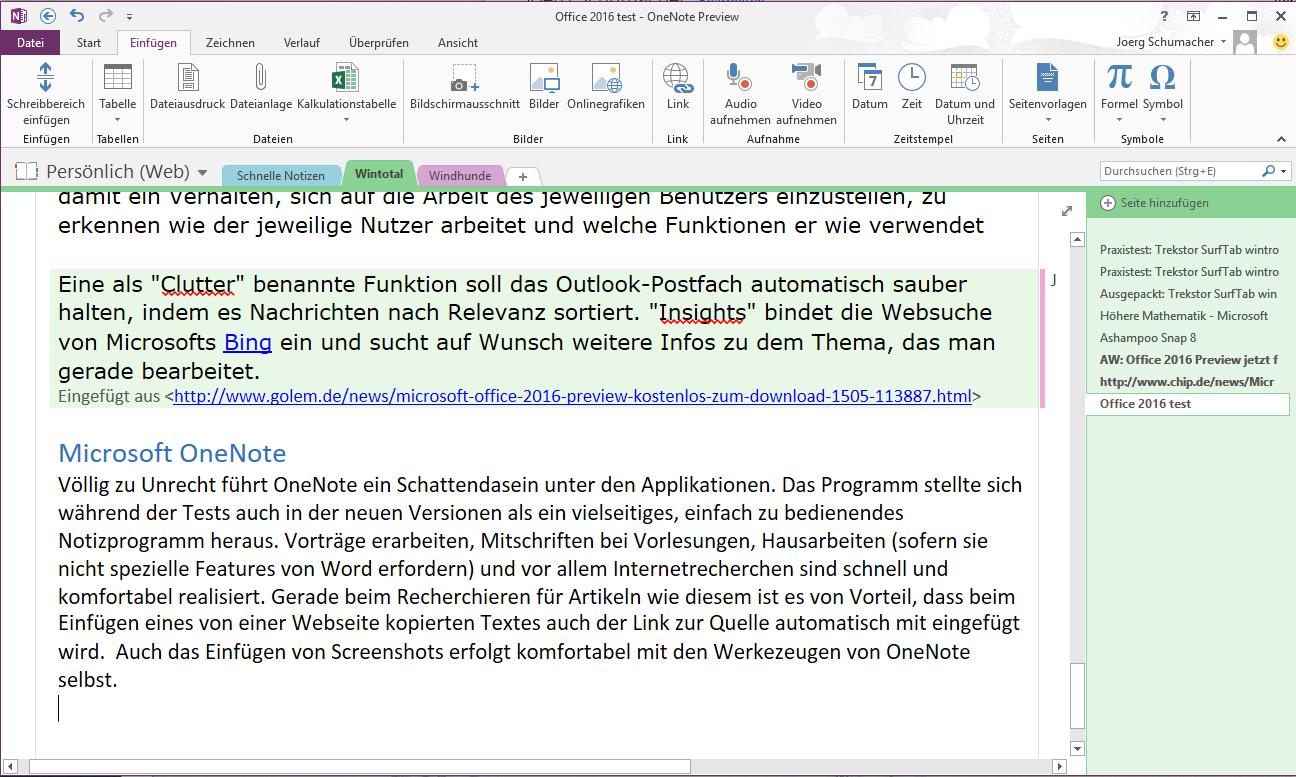This screenshot has width=1296, height=777.
Task: Expand the Tabelle dropdown arrow
Action: pos(118,120)
